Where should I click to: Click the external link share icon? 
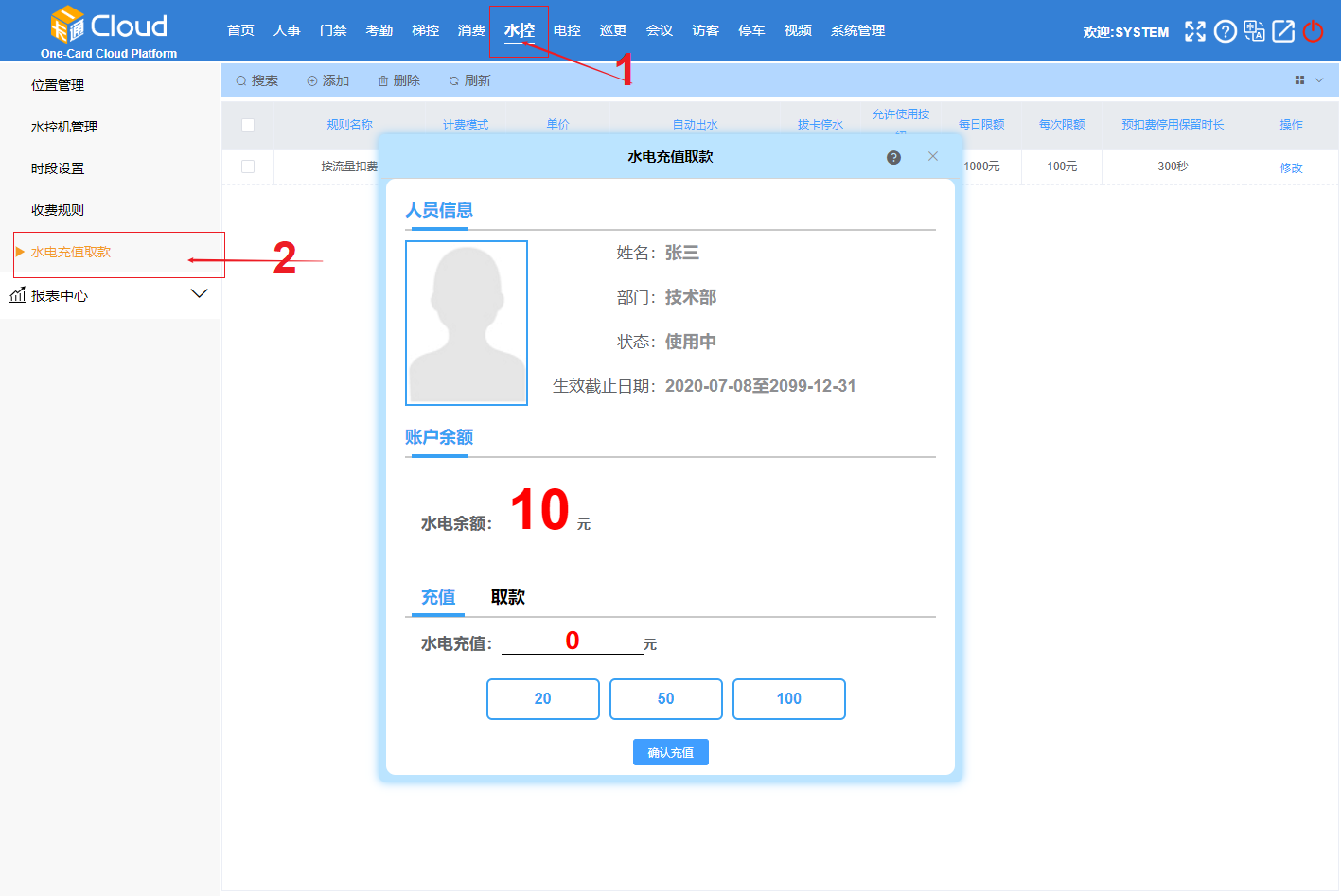click(1283, 31)
